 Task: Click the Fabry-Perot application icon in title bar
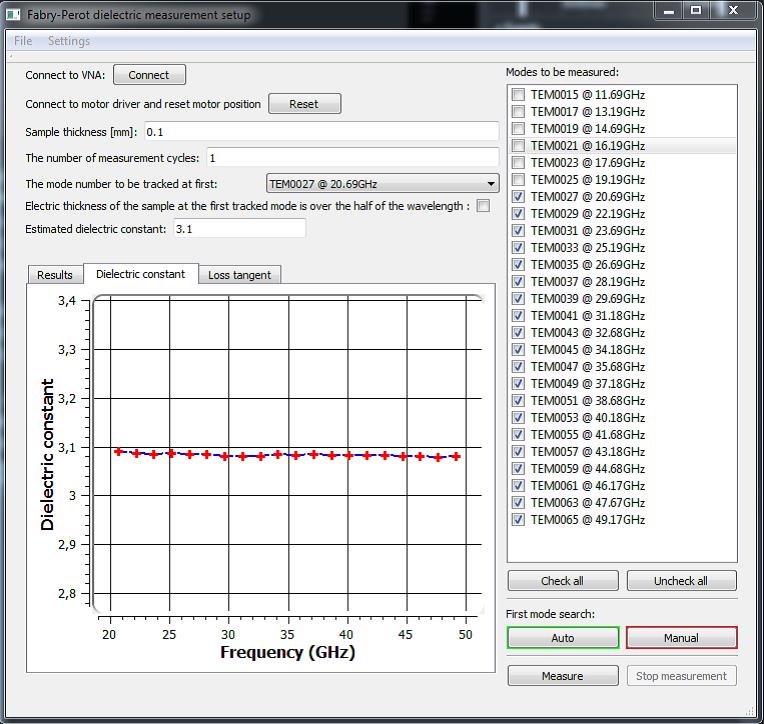coord(13,14)
